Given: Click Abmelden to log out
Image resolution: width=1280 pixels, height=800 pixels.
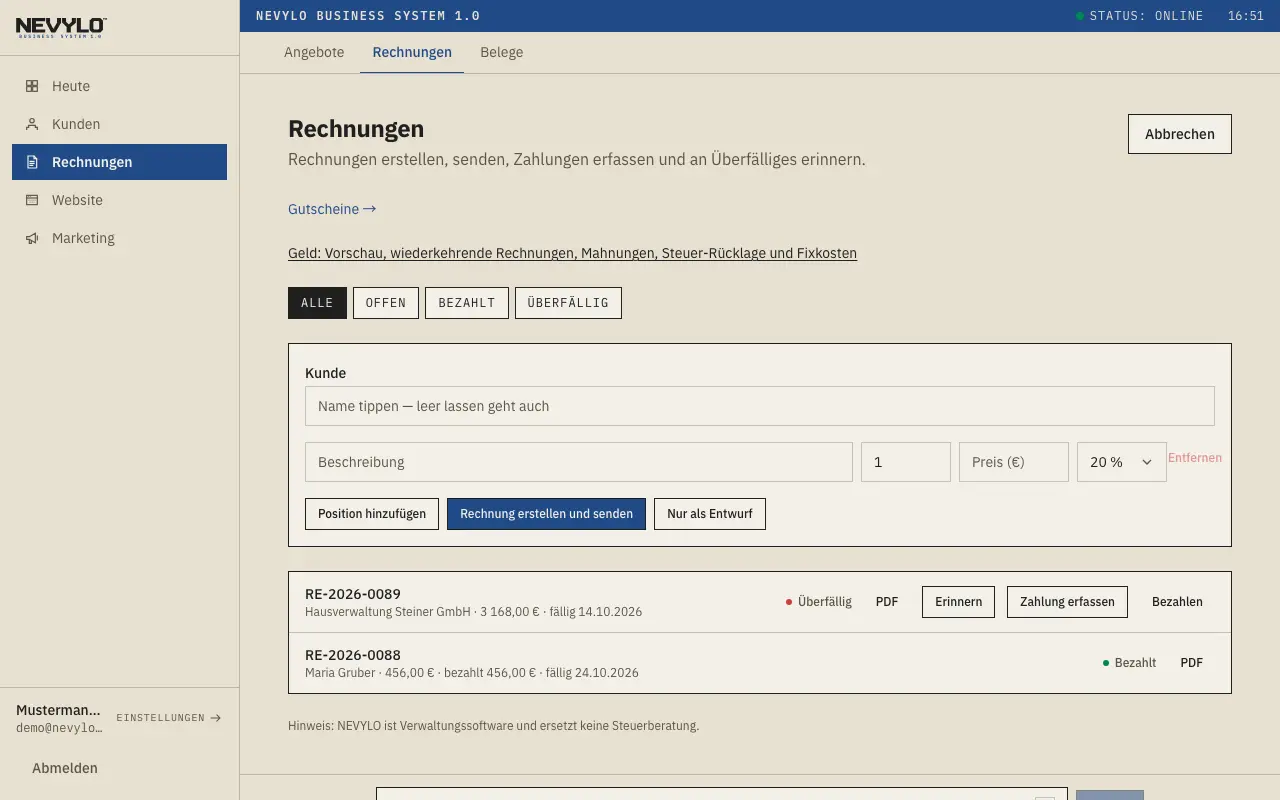Looking at the screenshot, I should (x=65, y=768).
